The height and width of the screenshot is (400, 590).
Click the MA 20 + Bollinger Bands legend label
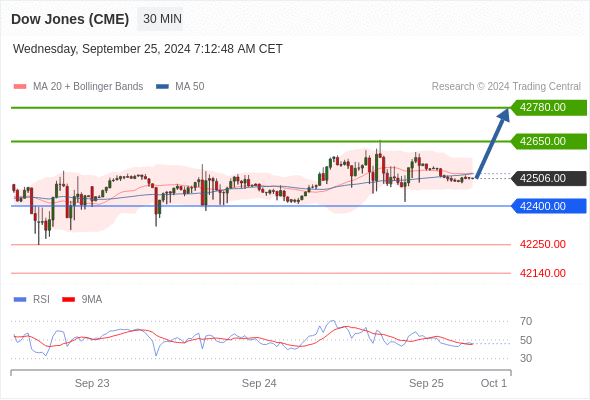click(88, 87)
